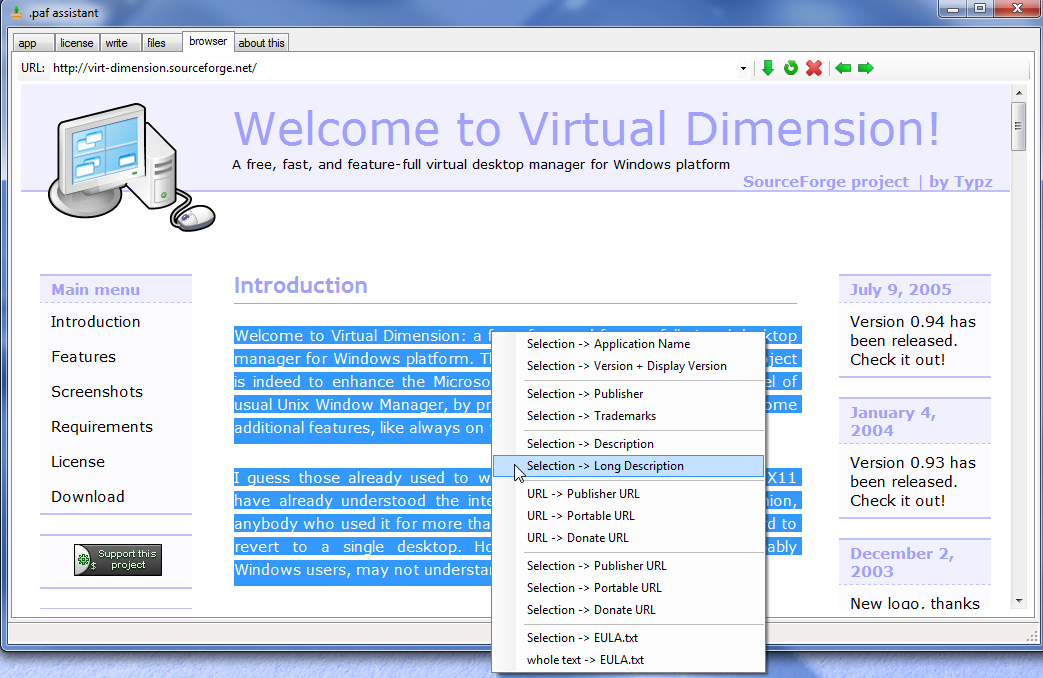Open the Introduction menu link

click(96, 322)
